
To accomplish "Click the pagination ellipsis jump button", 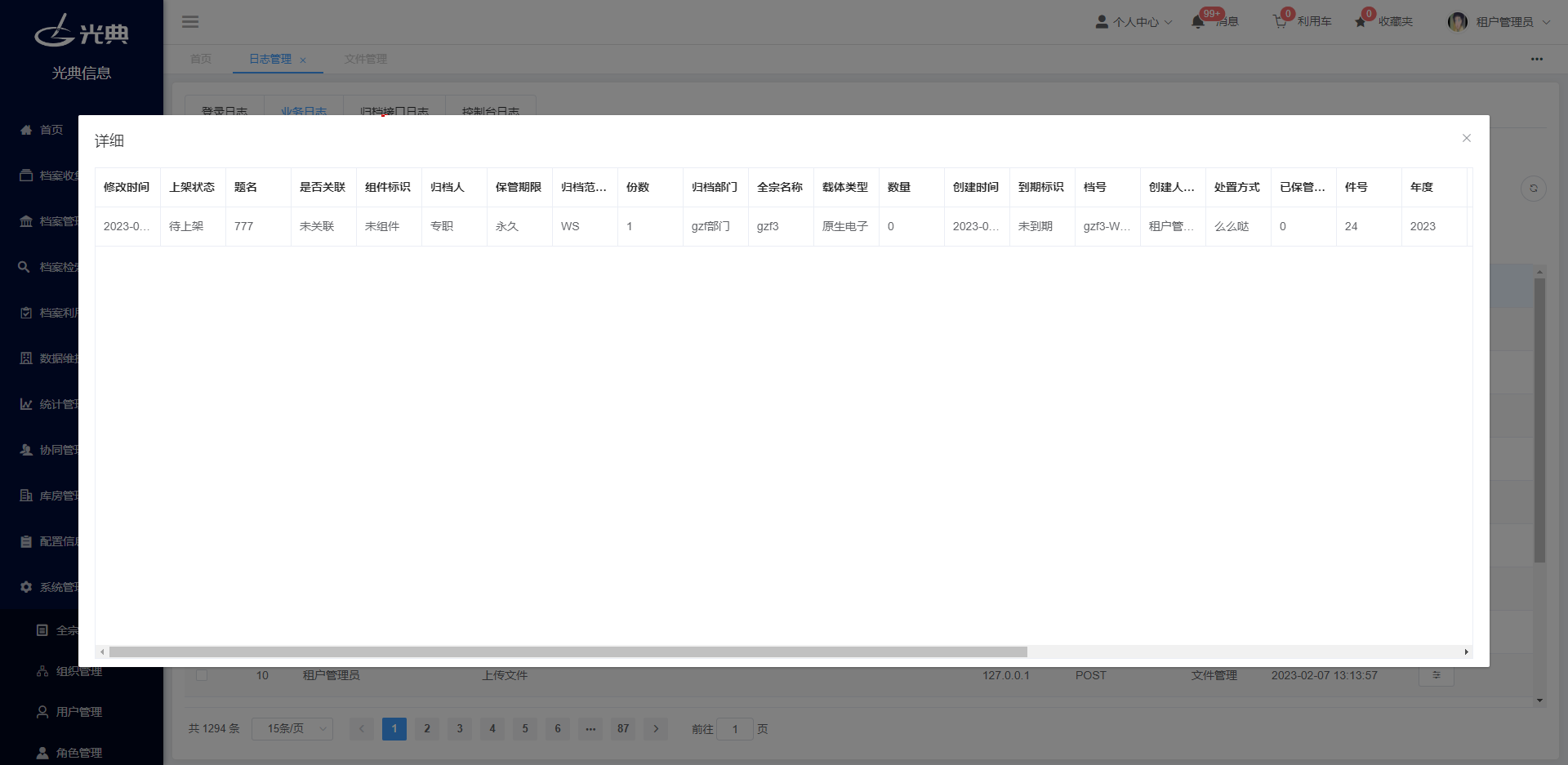I will click(x=590, y=728).
